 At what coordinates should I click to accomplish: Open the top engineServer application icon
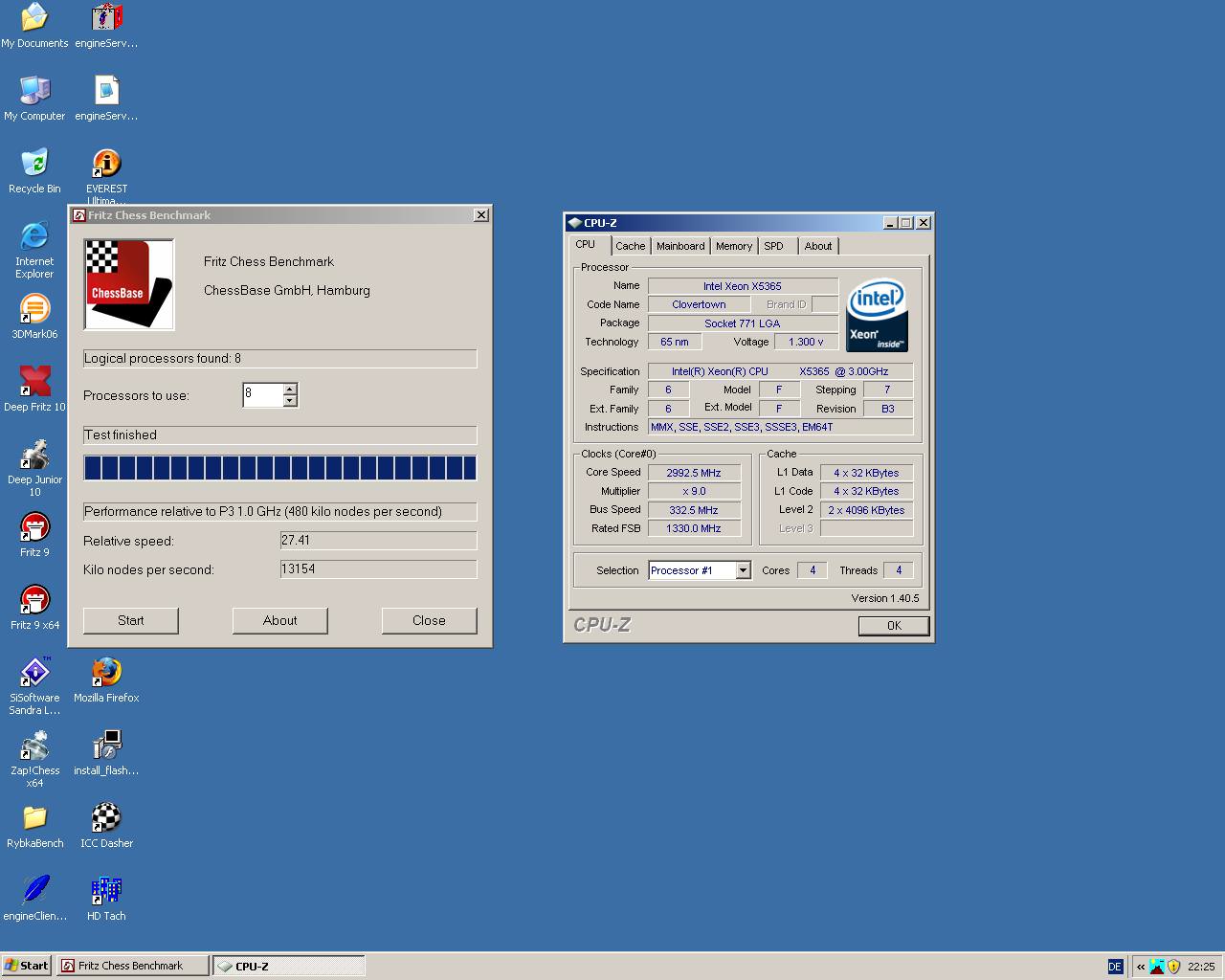click(x=106, y=26)
